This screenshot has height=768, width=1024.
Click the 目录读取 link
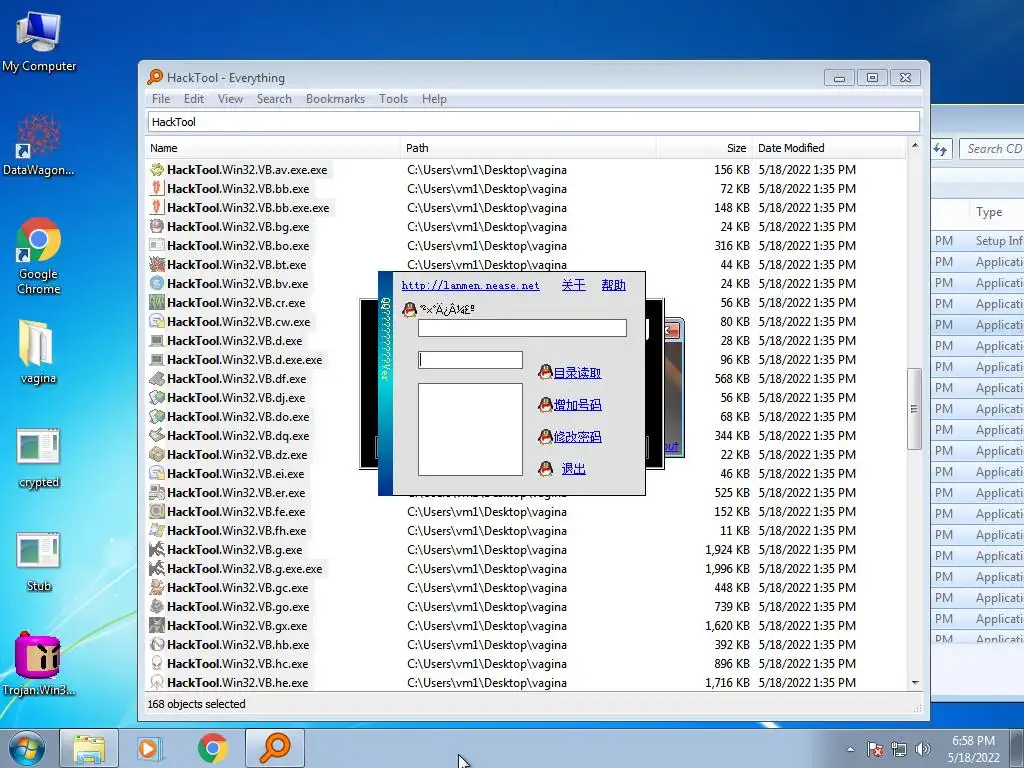[577, 373]
